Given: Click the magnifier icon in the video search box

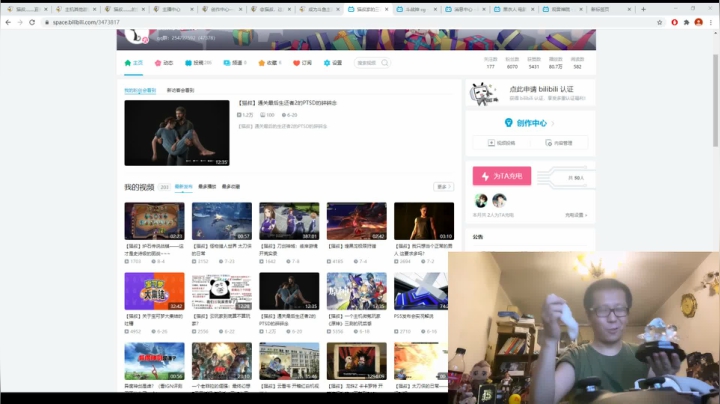Looking at the screenshot, I should click(385, 63).
